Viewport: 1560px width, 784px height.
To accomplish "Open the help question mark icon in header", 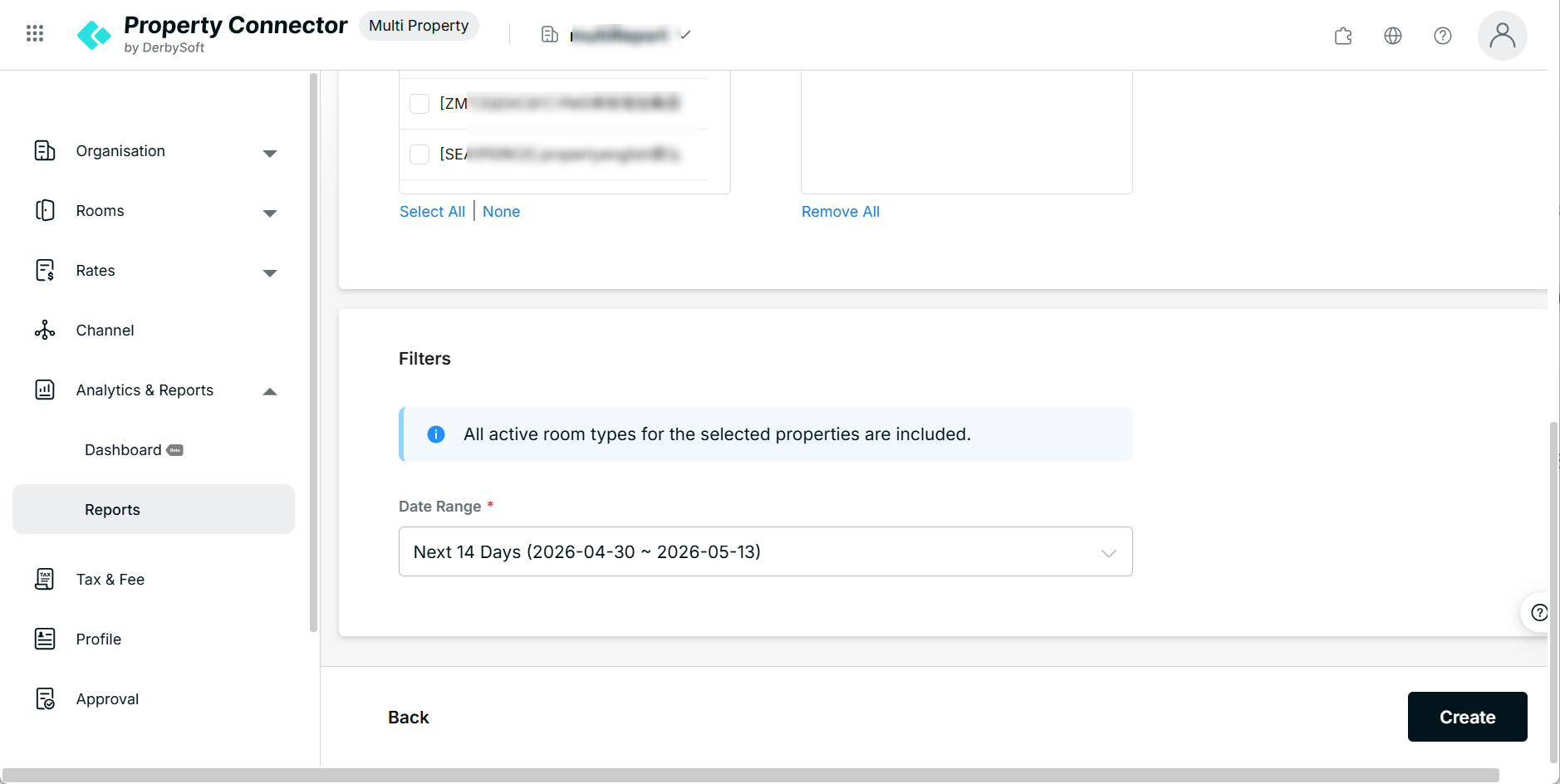I will pyautogui.click(x=1443, y=36).
